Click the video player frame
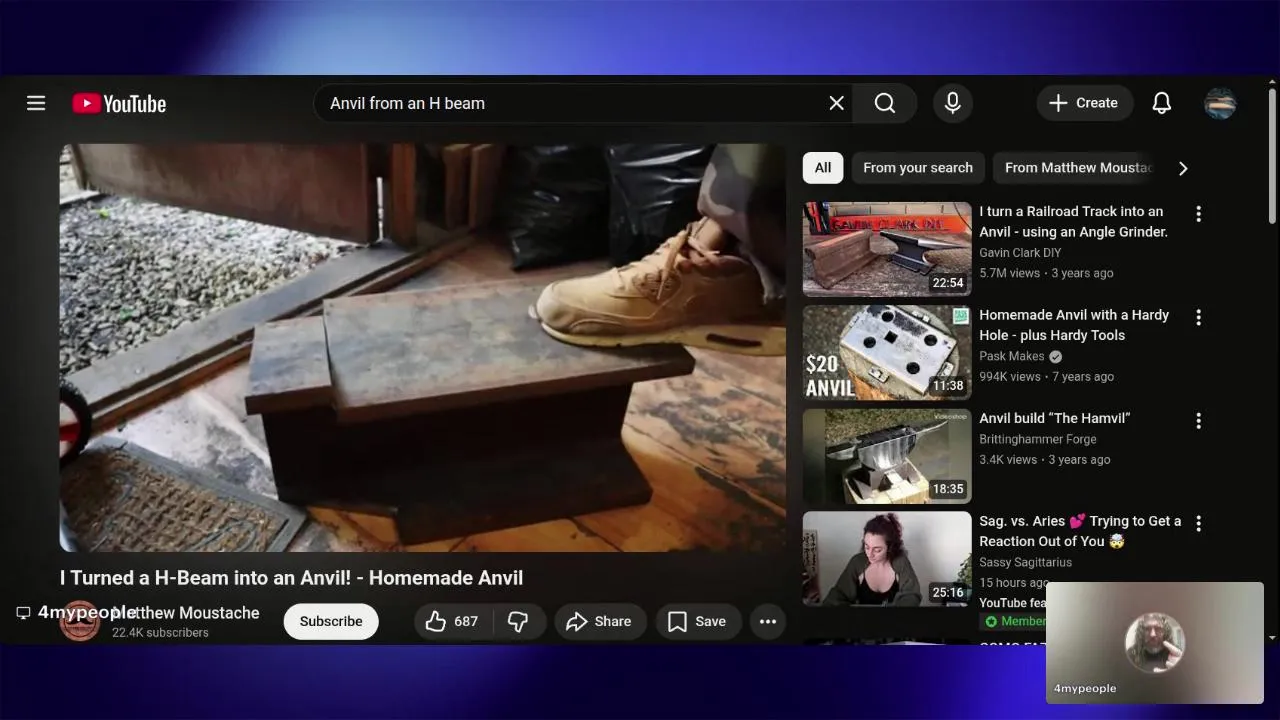This screenshot has width=1280, height=720. point(423,347)
